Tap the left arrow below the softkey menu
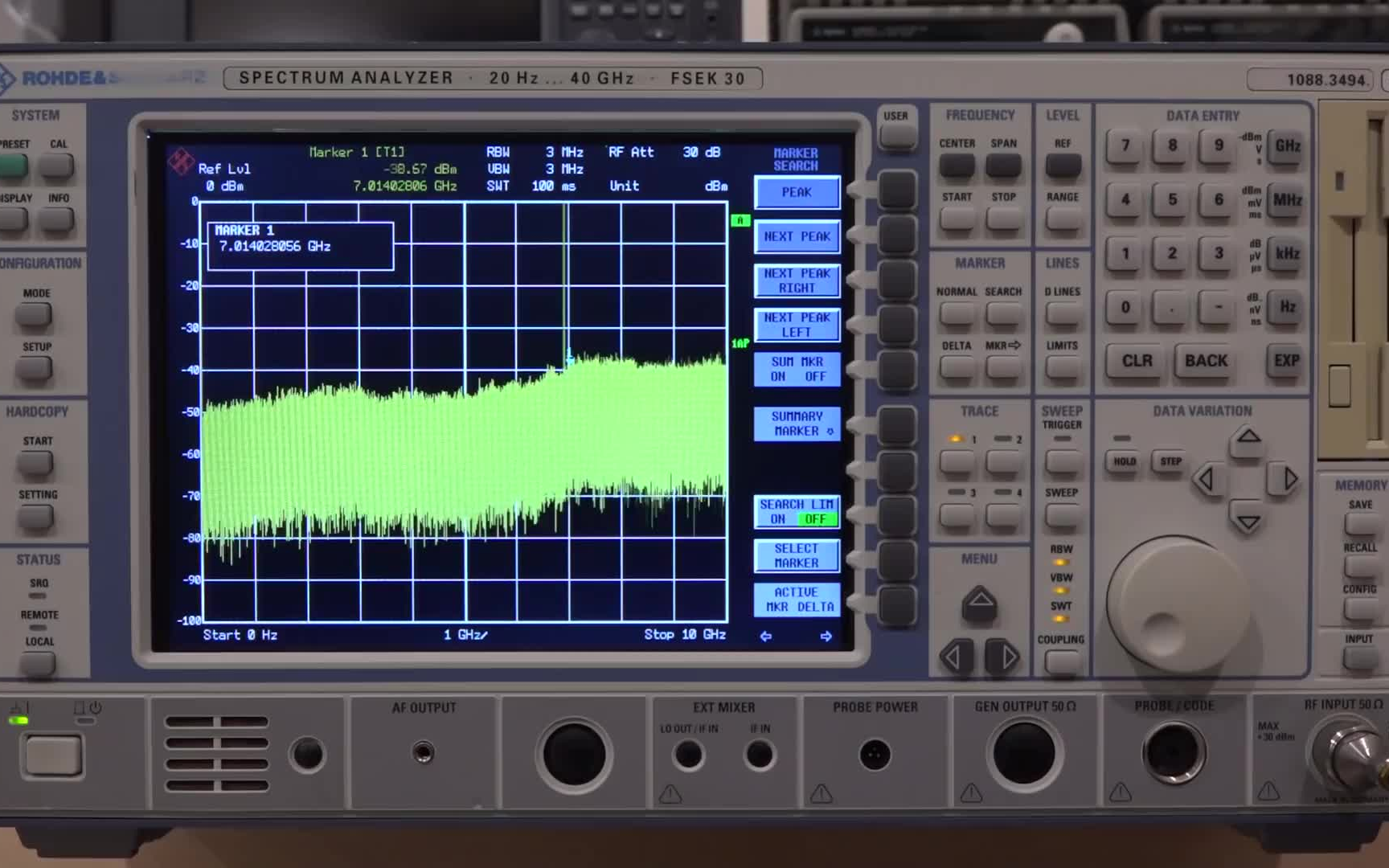The height and width of the screenshot is (868, 1389). pos(766,637)
